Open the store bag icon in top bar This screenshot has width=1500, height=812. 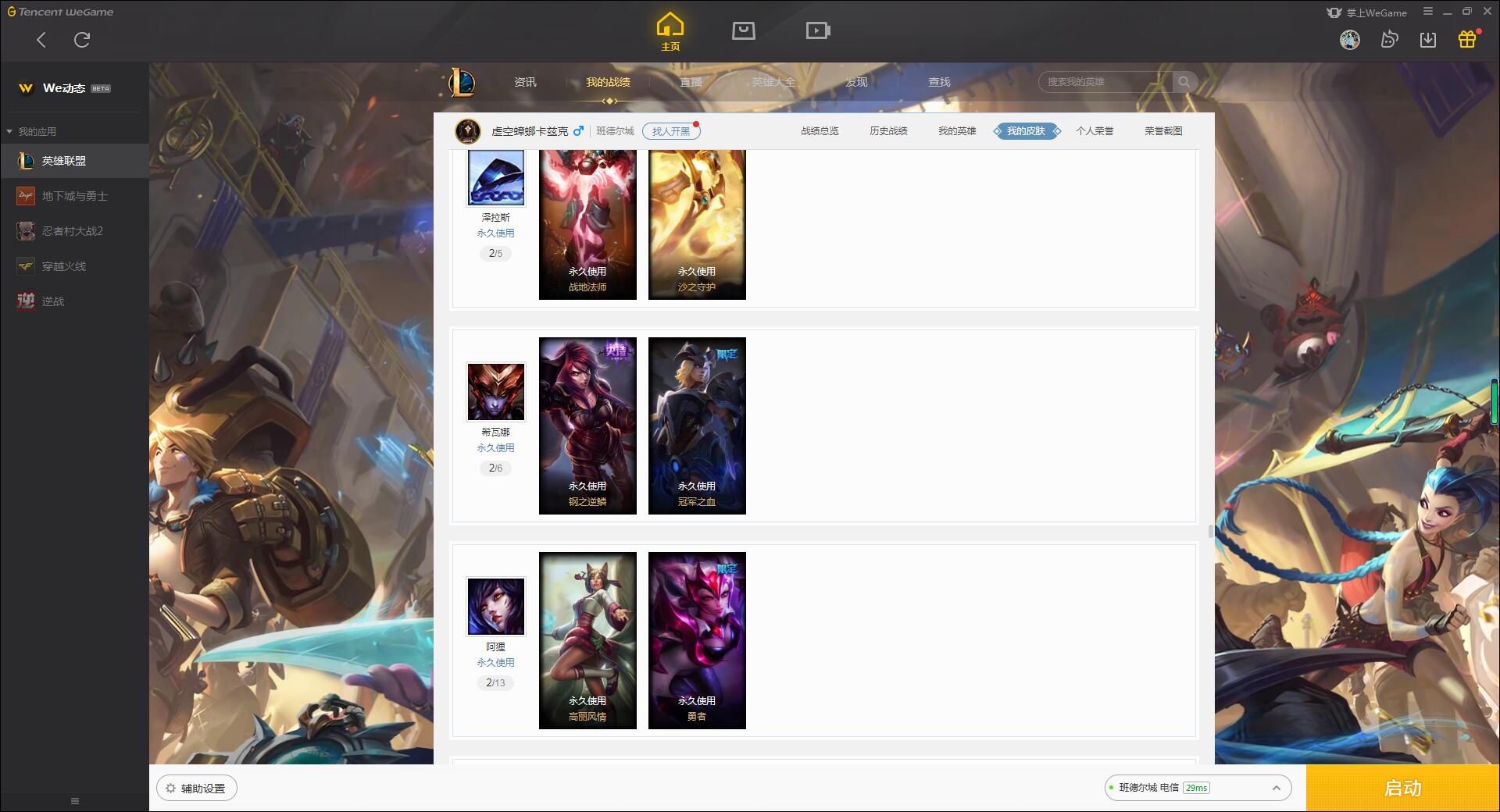(744, 31)
